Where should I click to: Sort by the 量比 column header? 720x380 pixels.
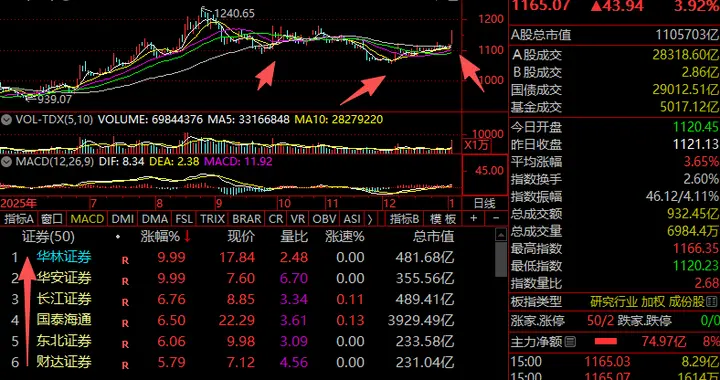tap(294, 237)
